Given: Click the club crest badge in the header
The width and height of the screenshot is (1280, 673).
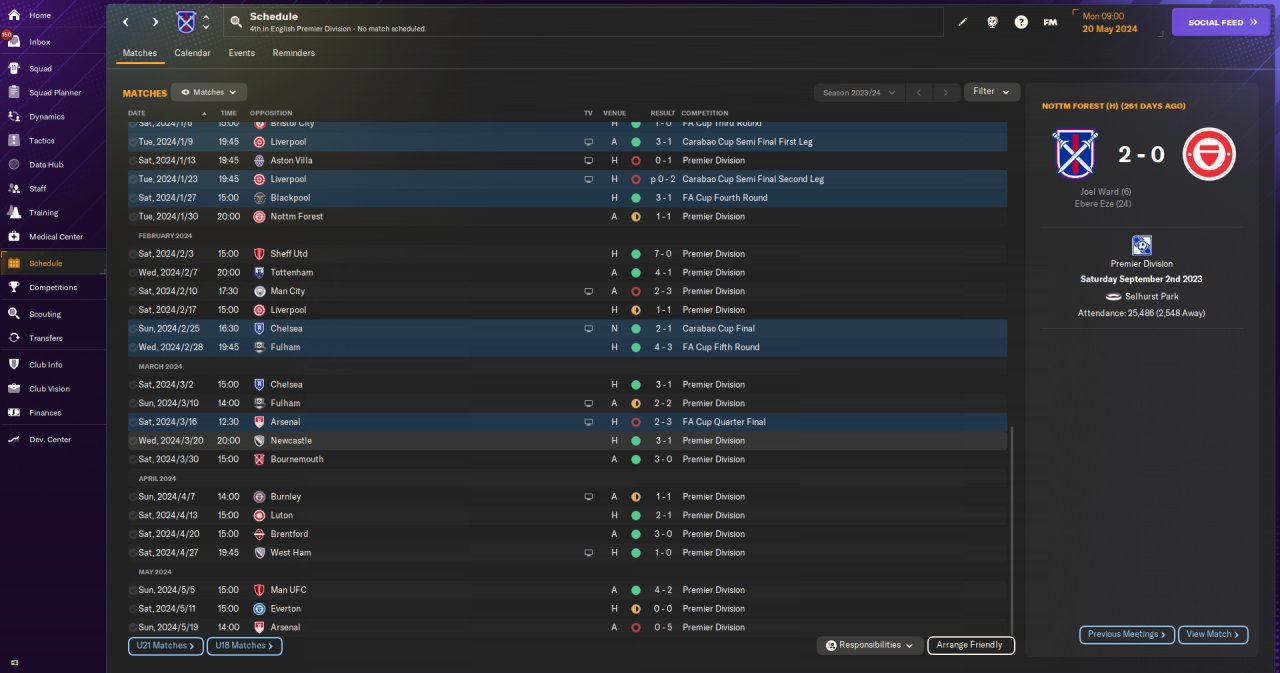Looking at the screenshot, I should 186,22.
